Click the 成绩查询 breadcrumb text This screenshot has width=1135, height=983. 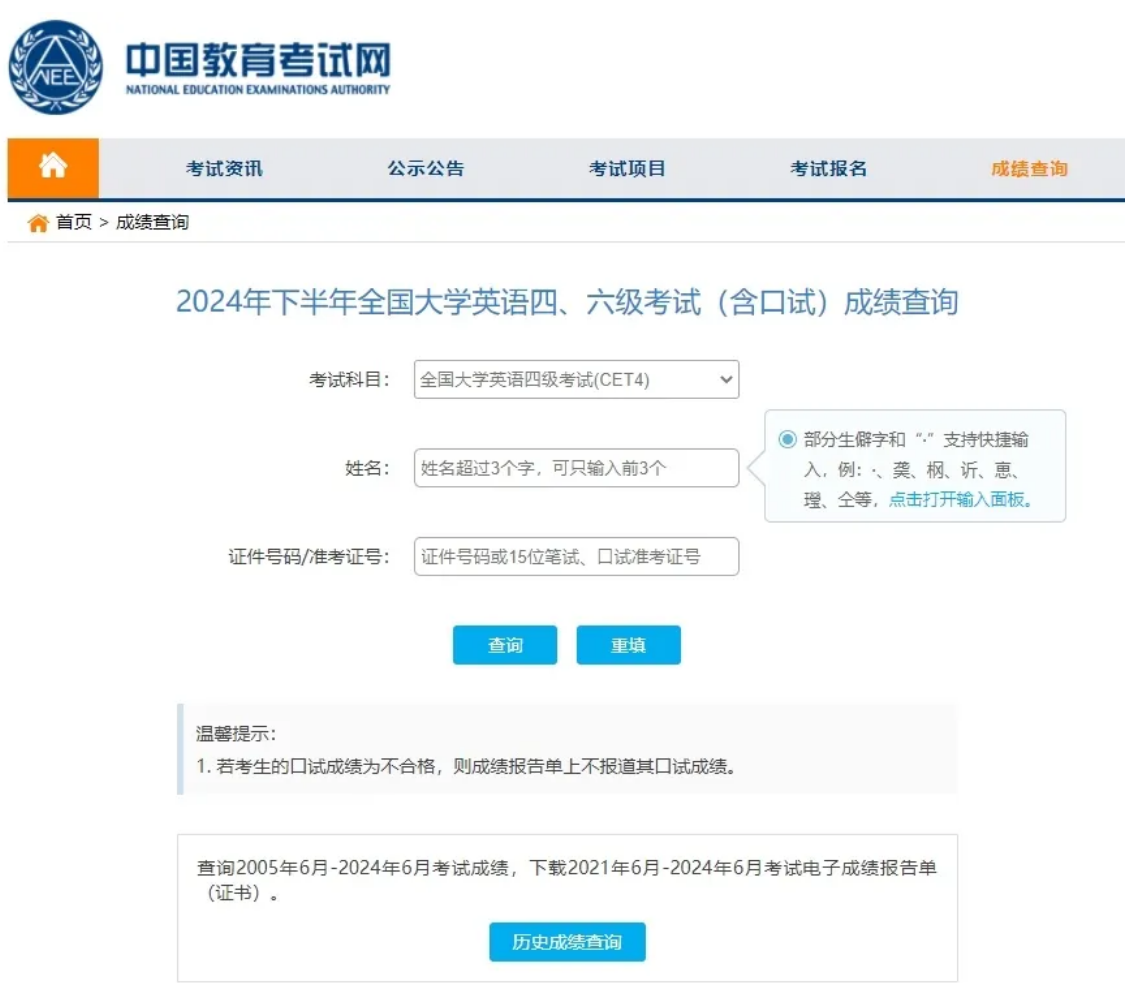click(x=152, y=223)
